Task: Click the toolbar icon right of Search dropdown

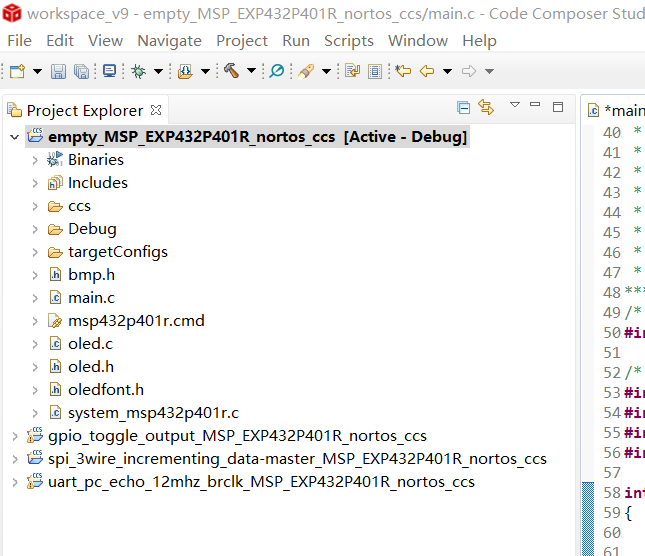Action: click(x=353, y=71)
